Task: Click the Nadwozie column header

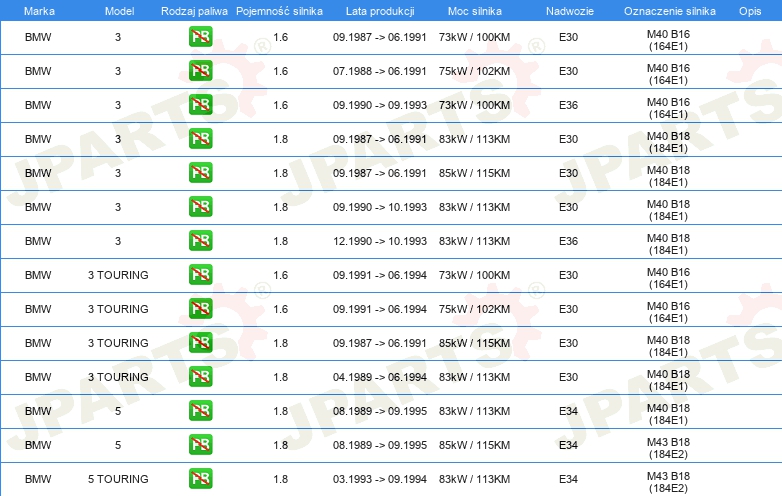Action: [x=570, y=11]
